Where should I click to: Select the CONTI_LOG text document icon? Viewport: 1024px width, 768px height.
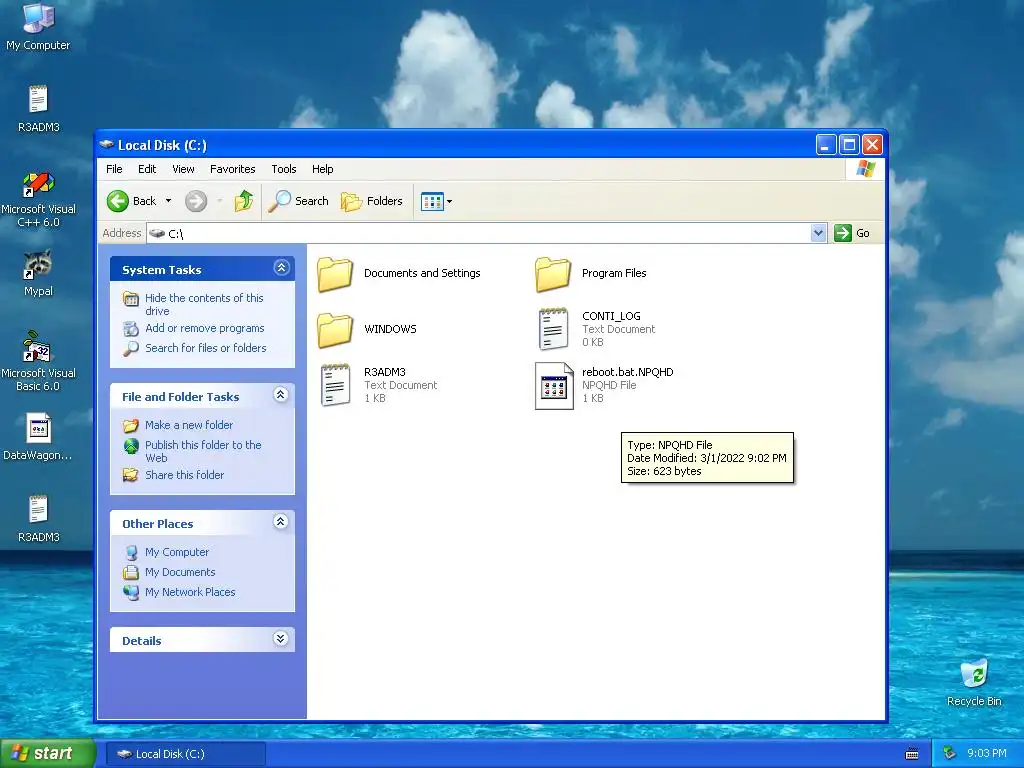click(553, 329)
